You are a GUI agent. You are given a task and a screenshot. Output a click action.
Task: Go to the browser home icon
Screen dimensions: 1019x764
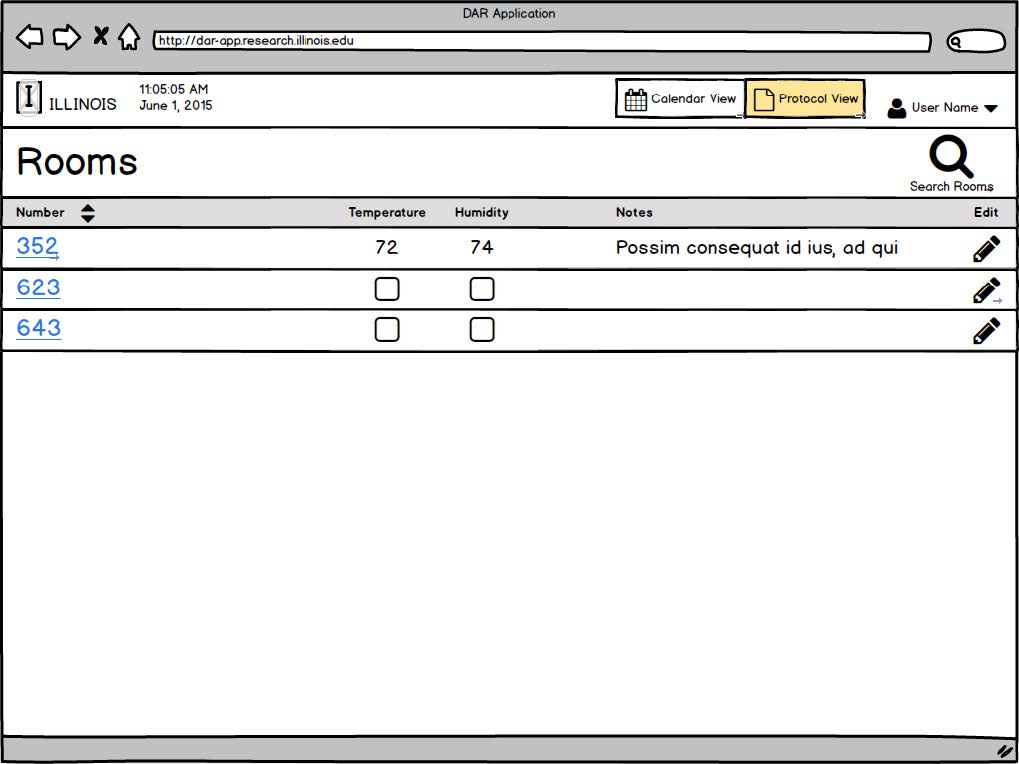coord(129,36)
